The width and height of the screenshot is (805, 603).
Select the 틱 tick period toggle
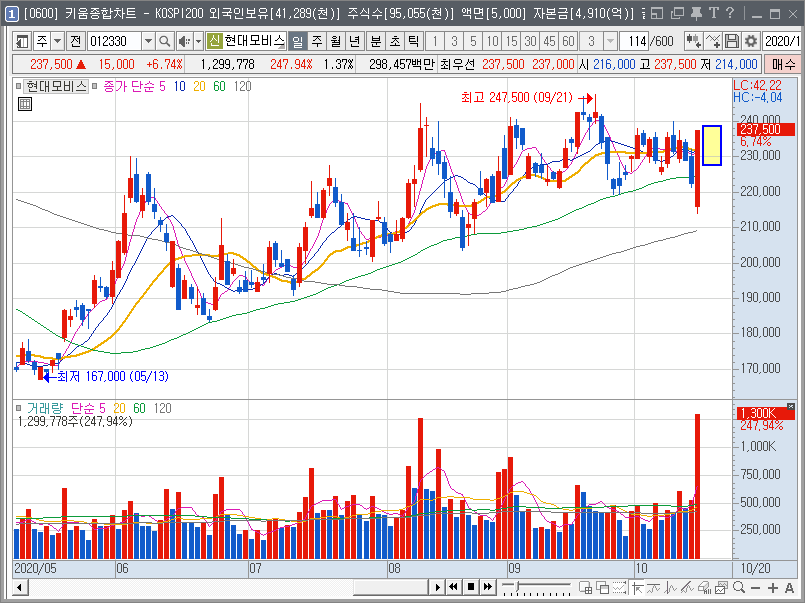click(x=413, y=41)
